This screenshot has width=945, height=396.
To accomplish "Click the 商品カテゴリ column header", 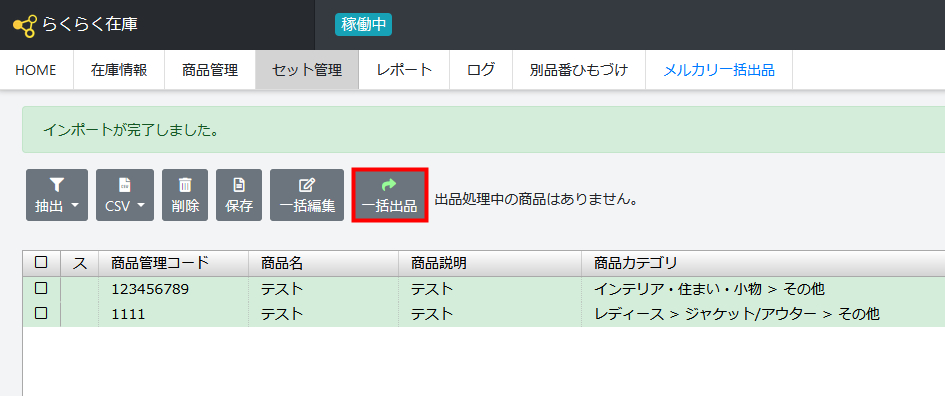I will point(763,263).
